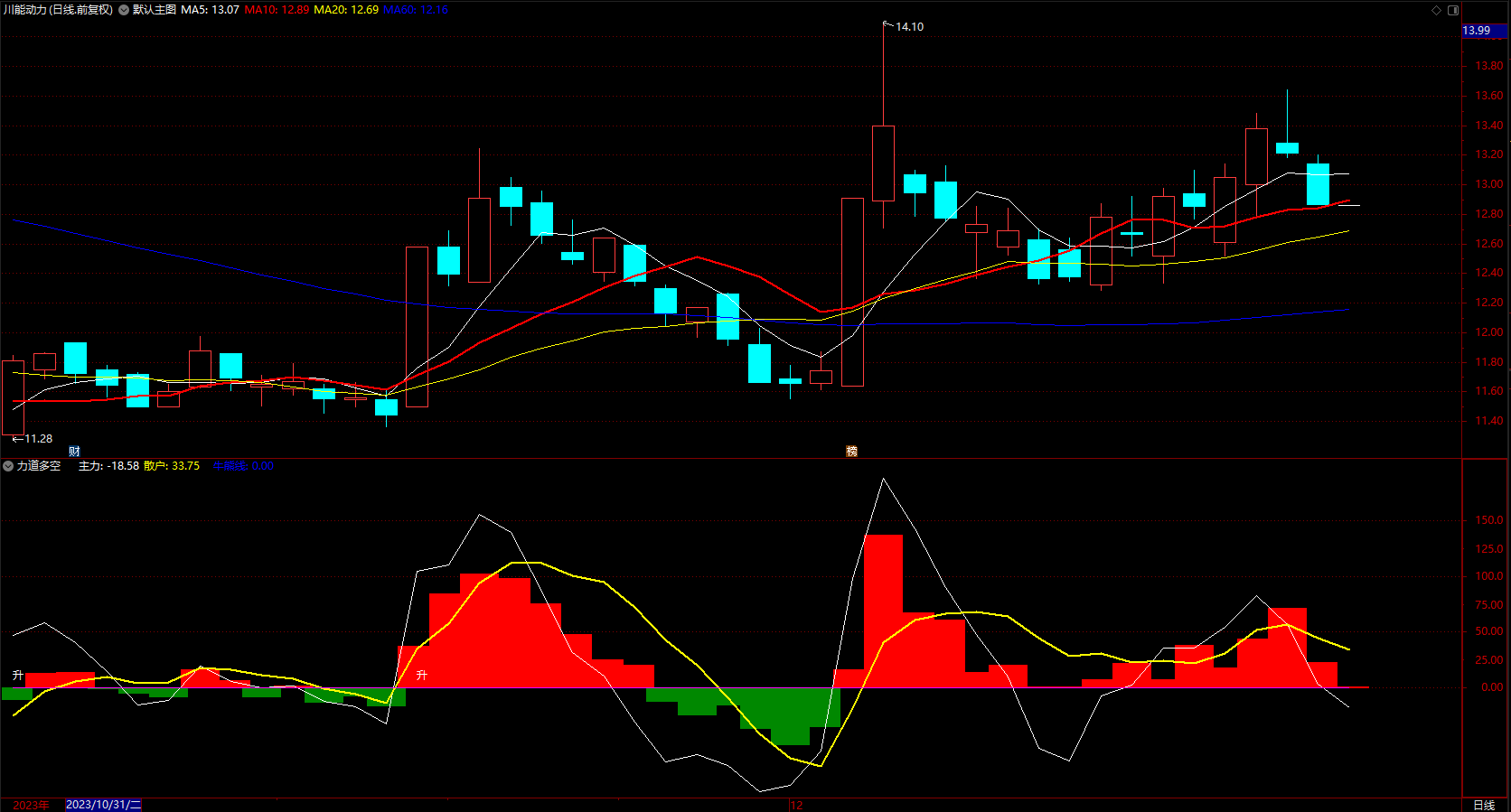Open the main chart indicator dropdown arrow
The height and width of the screenshot is (812, 1511).
point(124,10)
